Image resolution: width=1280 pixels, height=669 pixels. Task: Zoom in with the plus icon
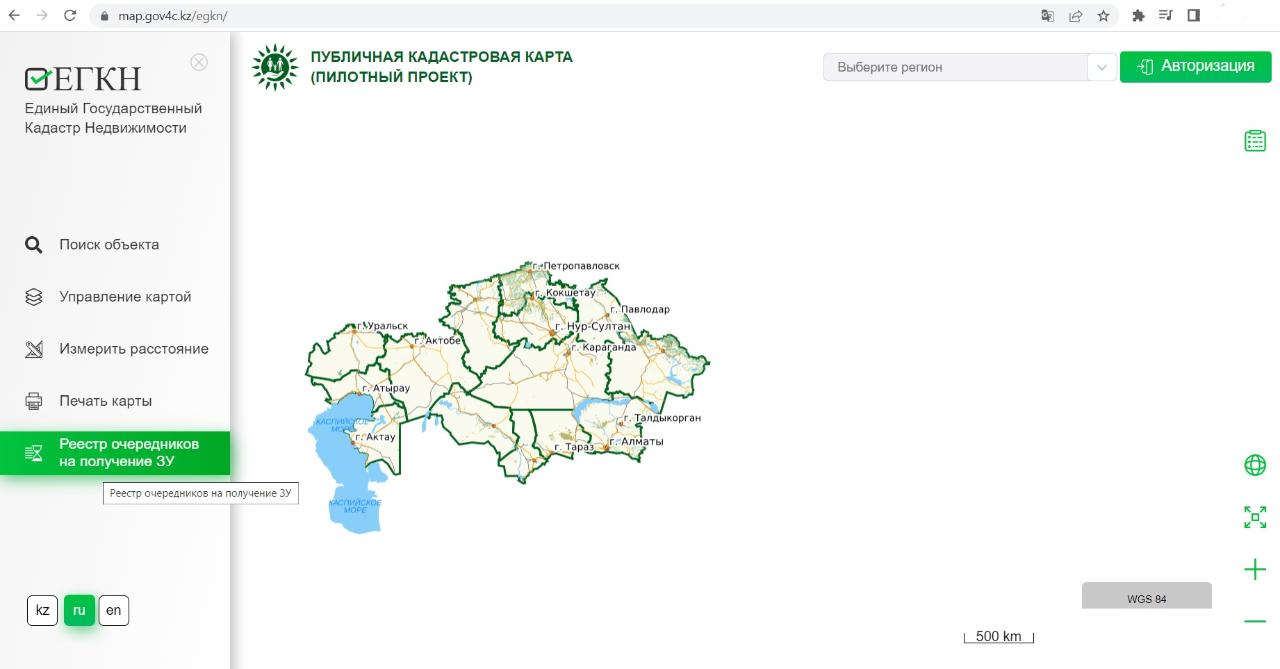[x=1255, y=569]
